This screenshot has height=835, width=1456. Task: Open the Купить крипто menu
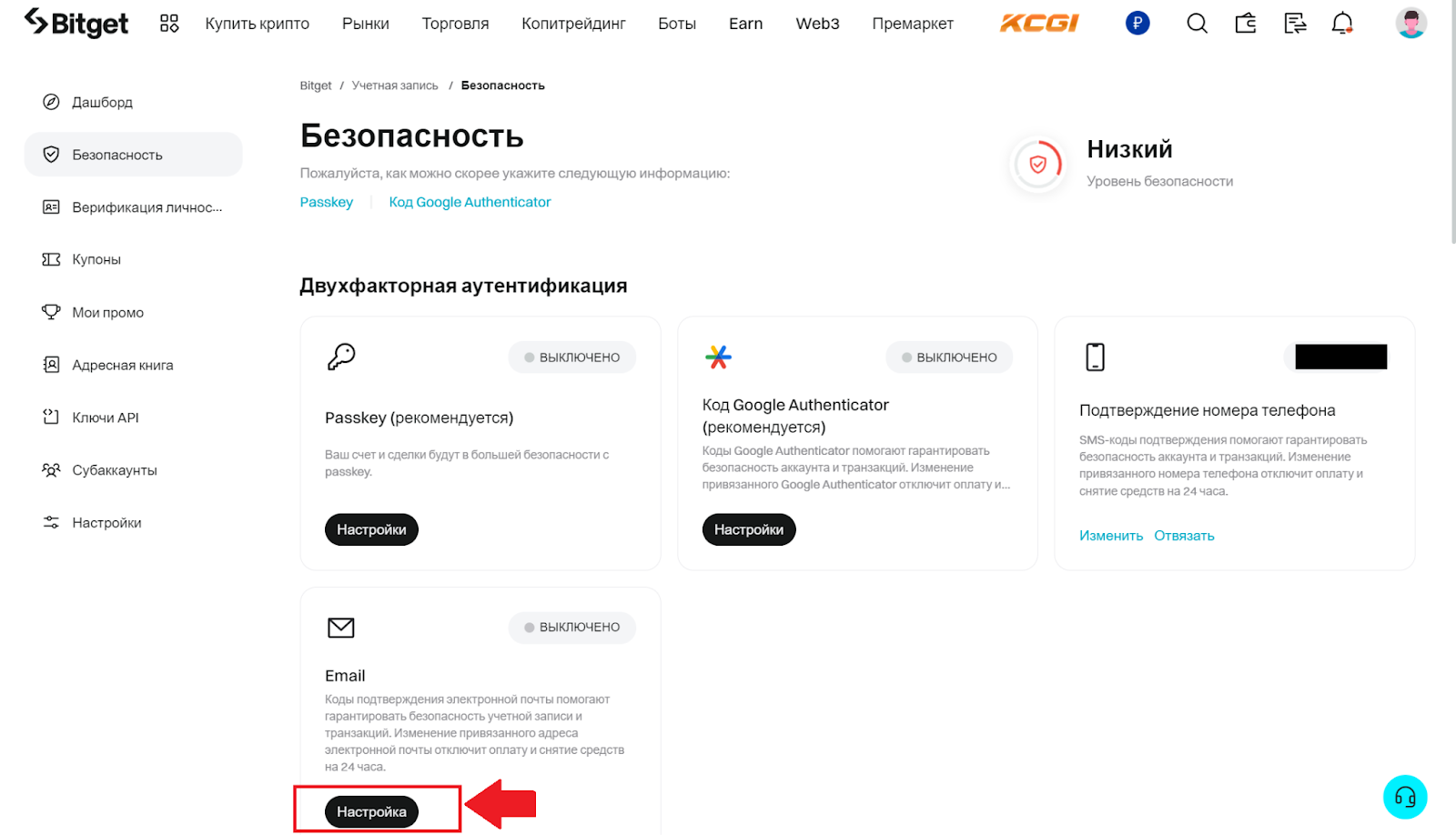[257, 24]
